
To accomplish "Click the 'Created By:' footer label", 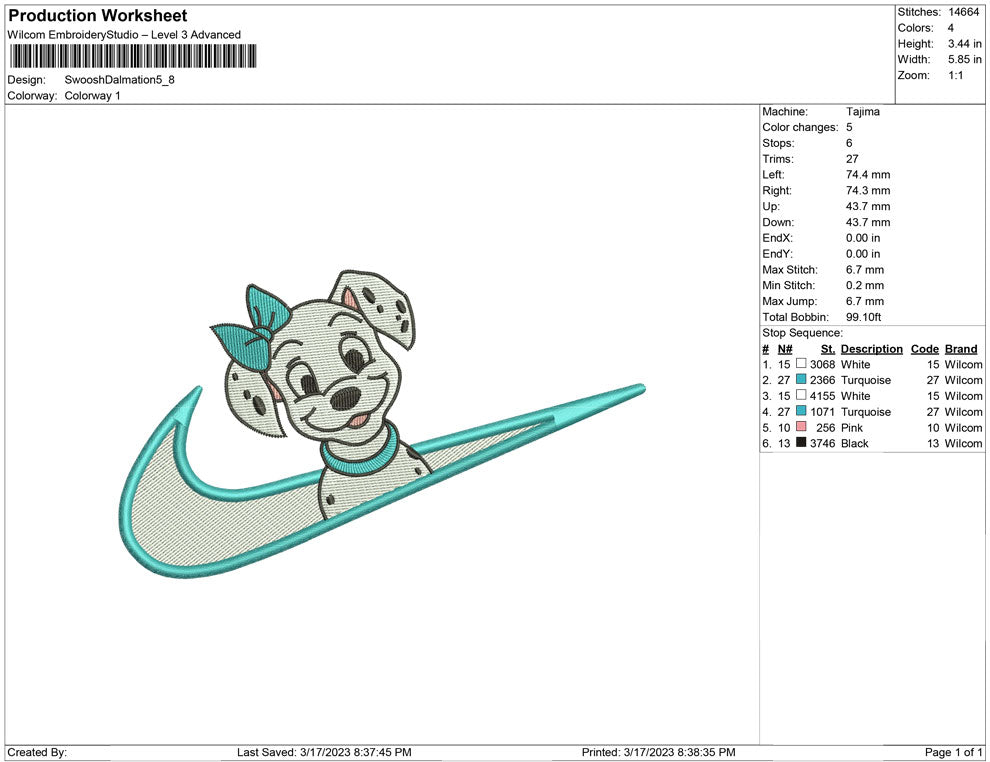I will coord(37,752).
